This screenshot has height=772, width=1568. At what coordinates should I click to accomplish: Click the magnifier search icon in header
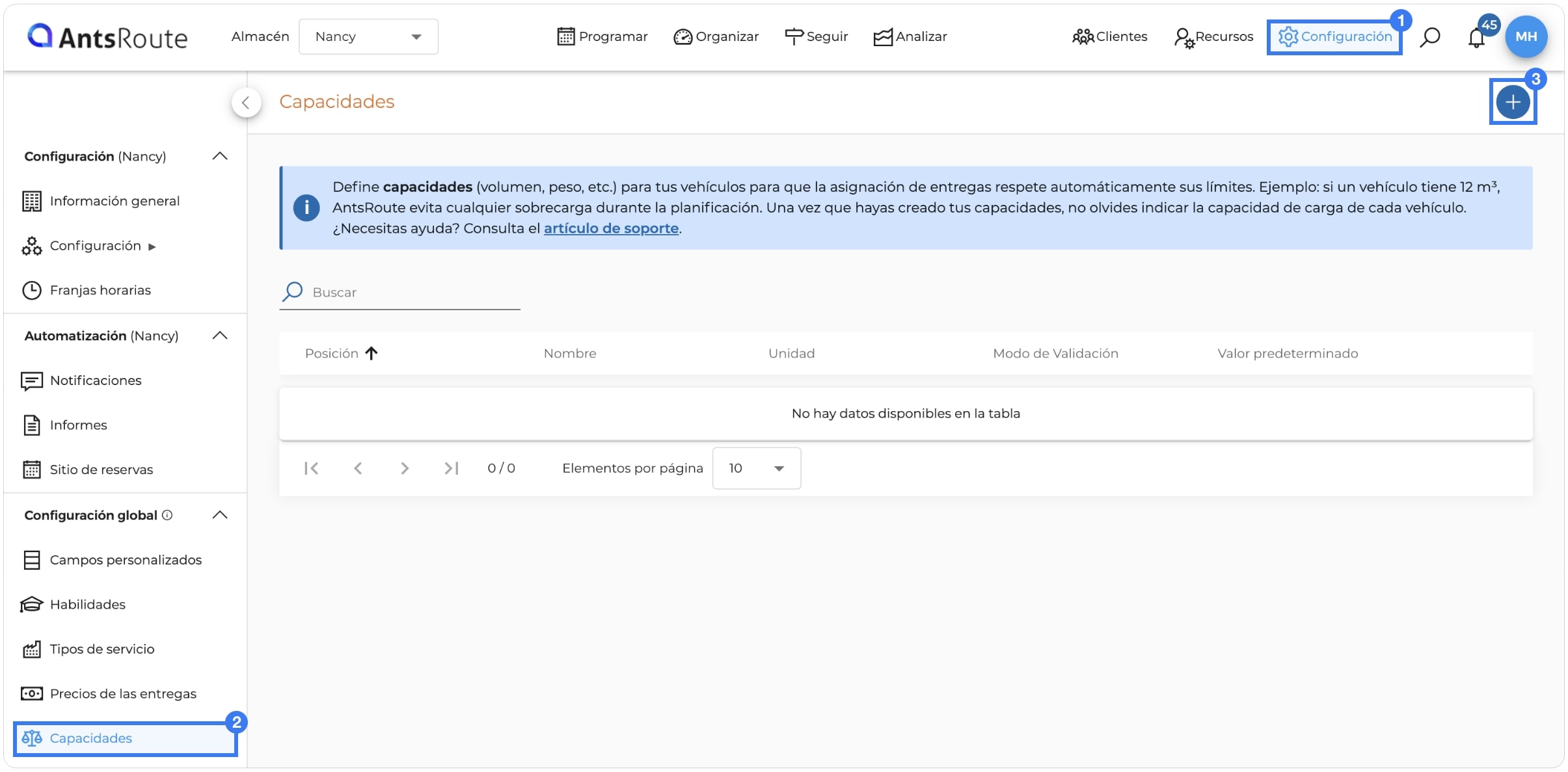pyautogui.click(x=1430, y=37)
